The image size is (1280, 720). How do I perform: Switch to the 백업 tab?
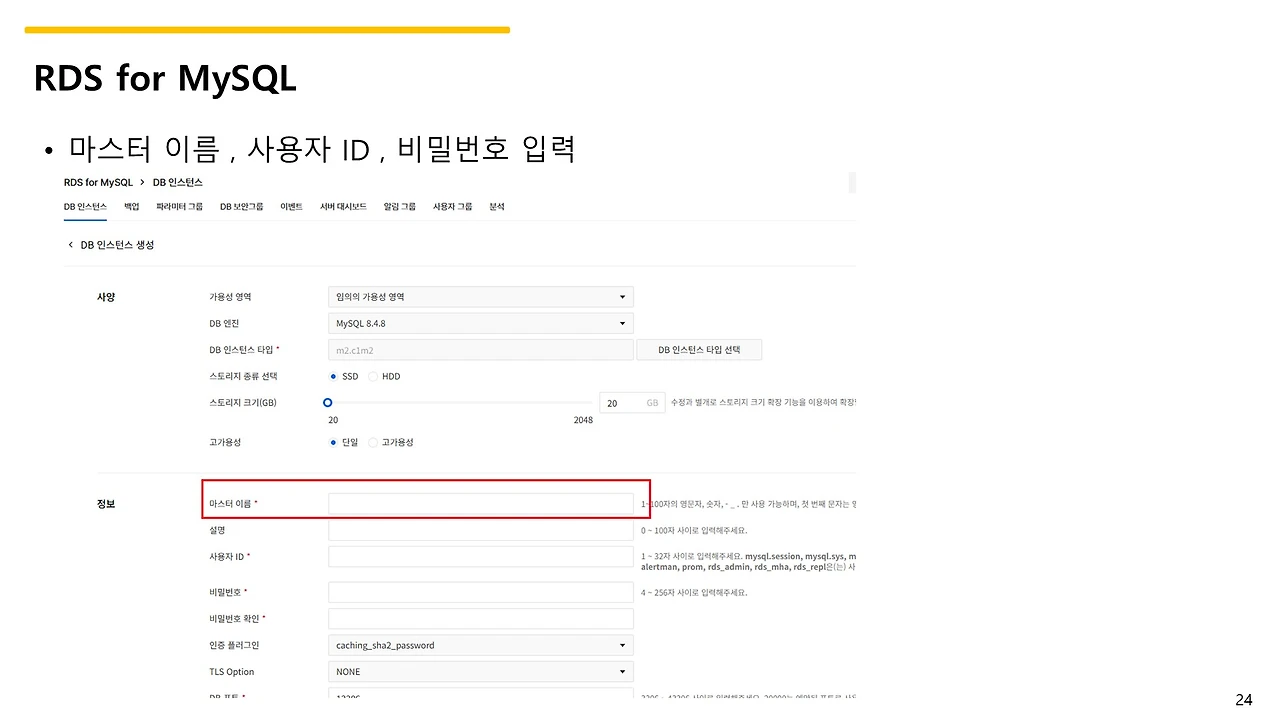131,206
